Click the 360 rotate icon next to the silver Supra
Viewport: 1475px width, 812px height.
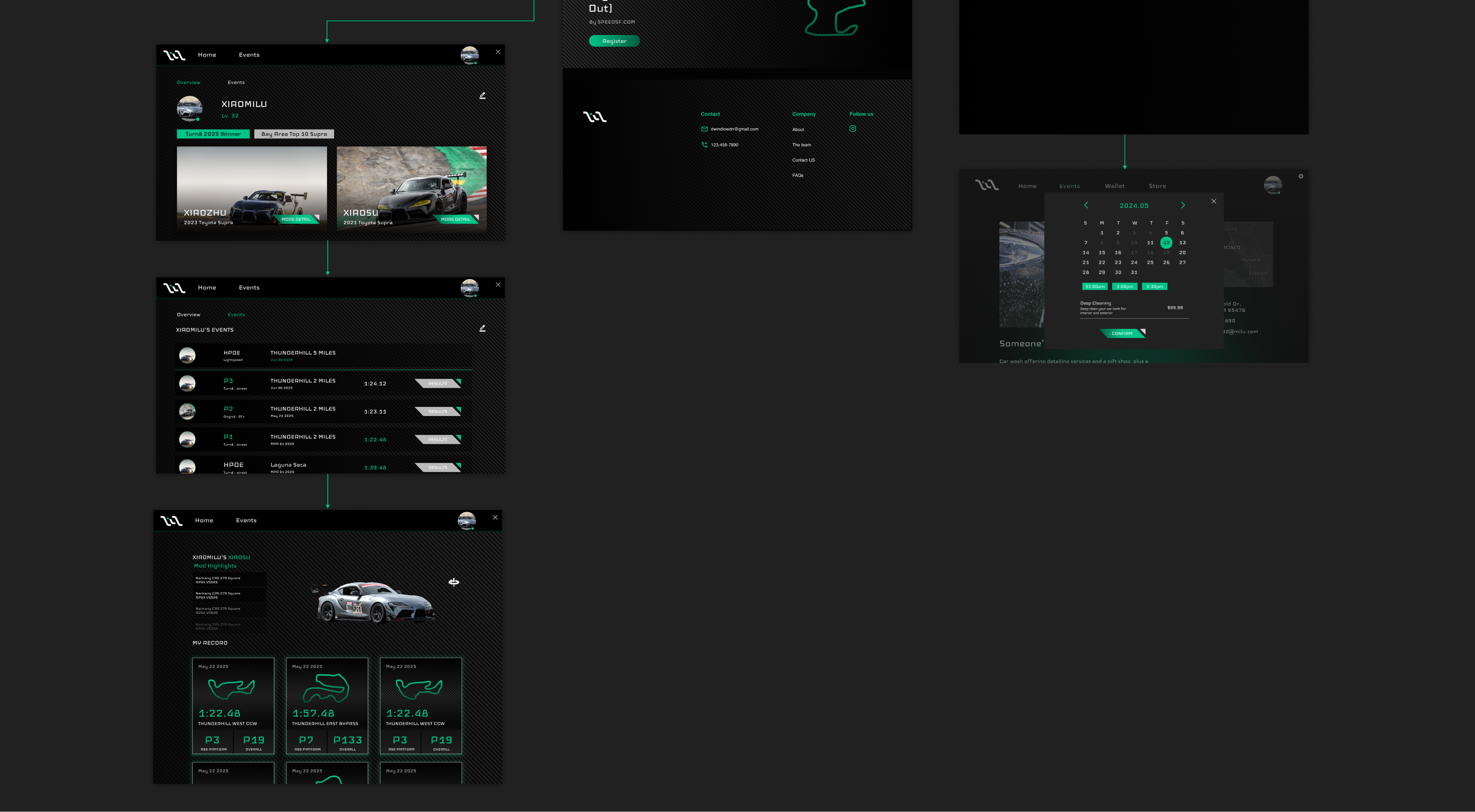[453, 582]
